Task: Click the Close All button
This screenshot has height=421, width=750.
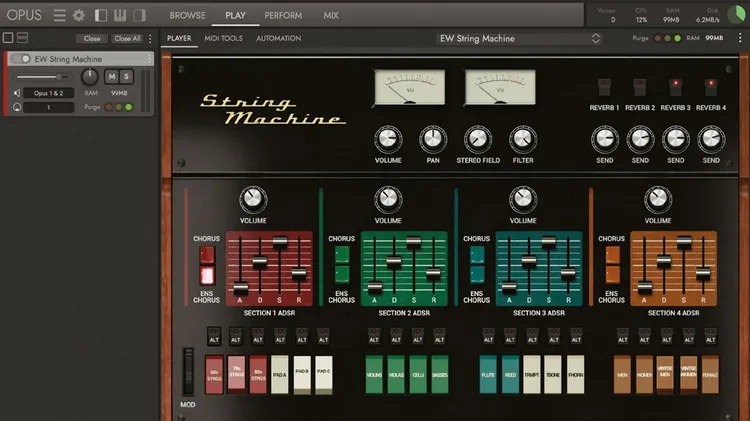Action: [127, 38]
